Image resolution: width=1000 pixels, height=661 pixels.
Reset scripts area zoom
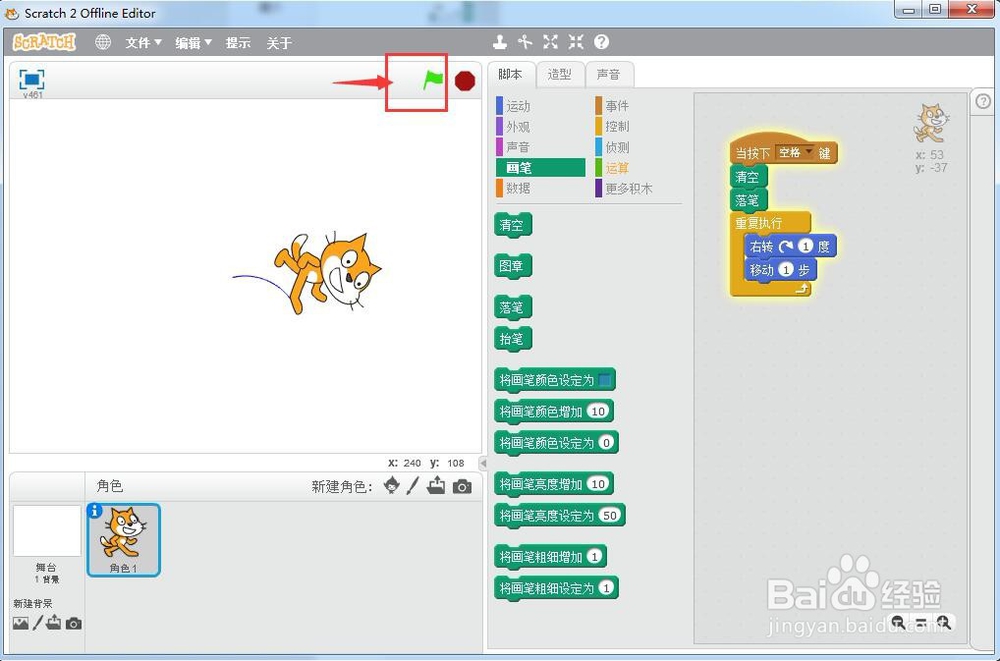point(921,623)
